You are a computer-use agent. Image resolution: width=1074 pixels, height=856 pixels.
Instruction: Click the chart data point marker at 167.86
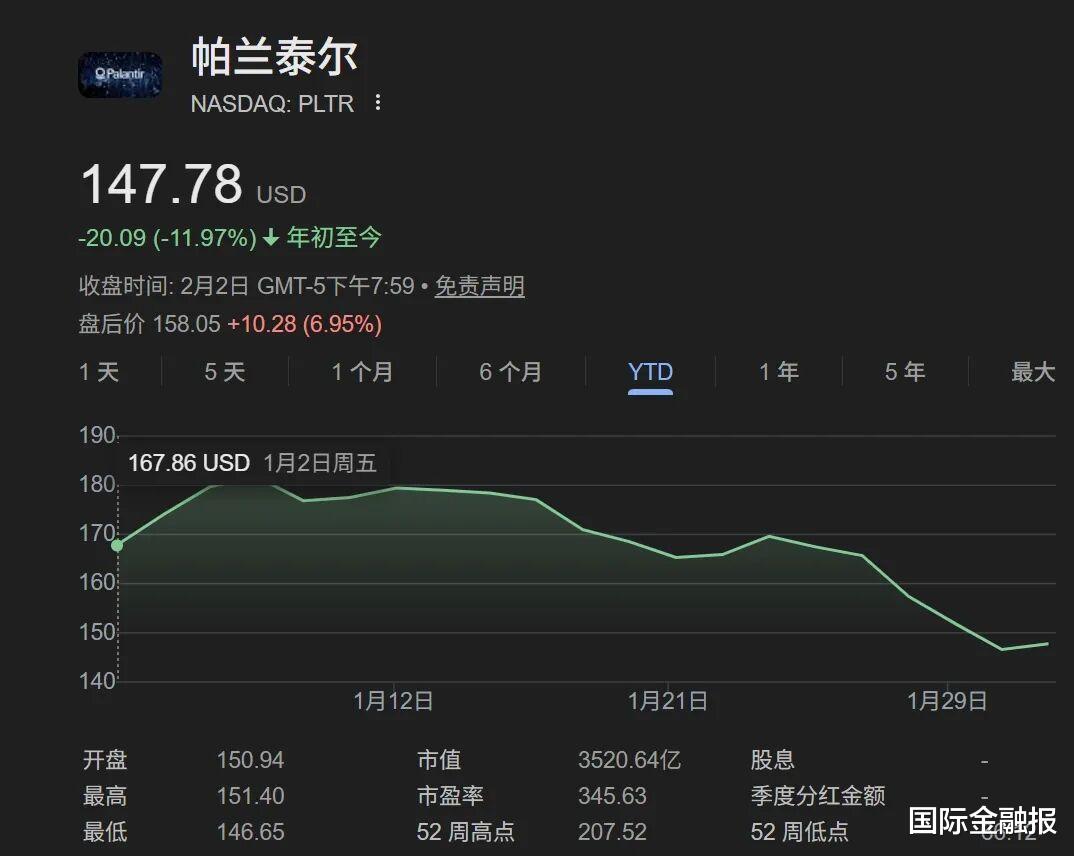(117, 545)
